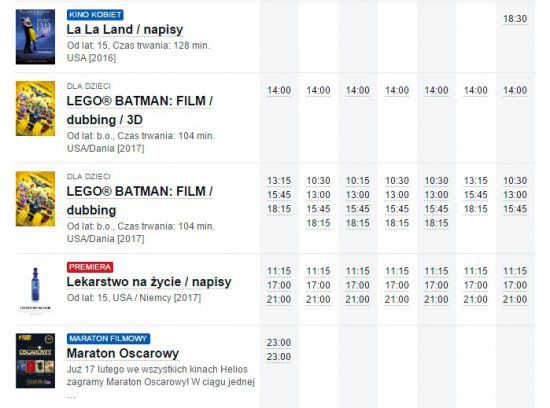Select first-column 11:15 Lekarstwo na życie showtime
This screenshot has height=408, width=550.
279,271
